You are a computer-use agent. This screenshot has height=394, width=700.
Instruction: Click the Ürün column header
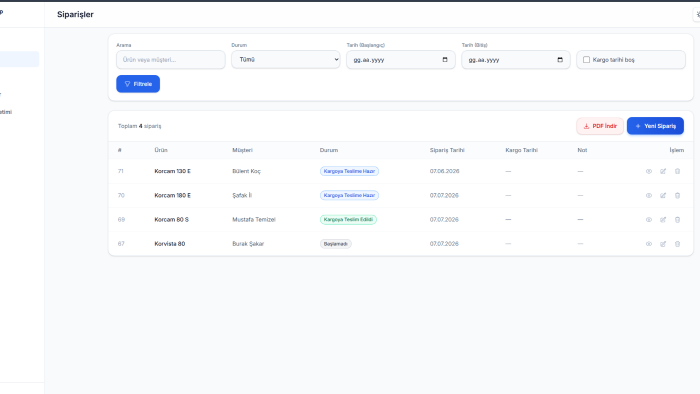(161, 150)
